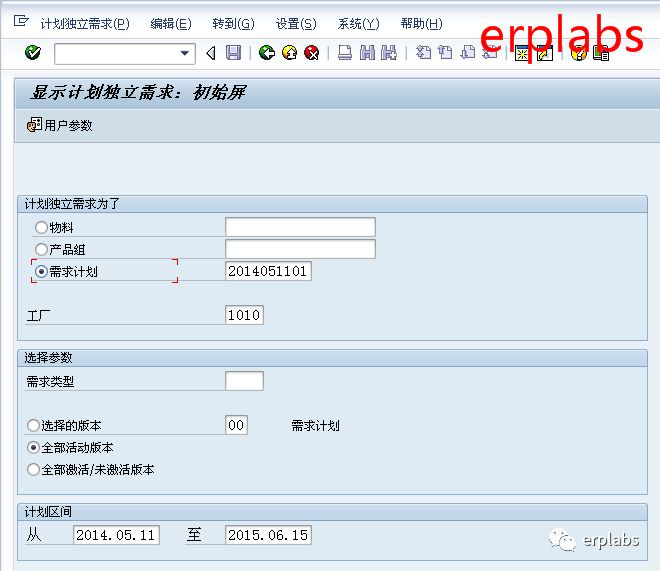Open the 帮助(H) menu
The image size is (660, 571).
pyautogui.click(x=421, y=24)
